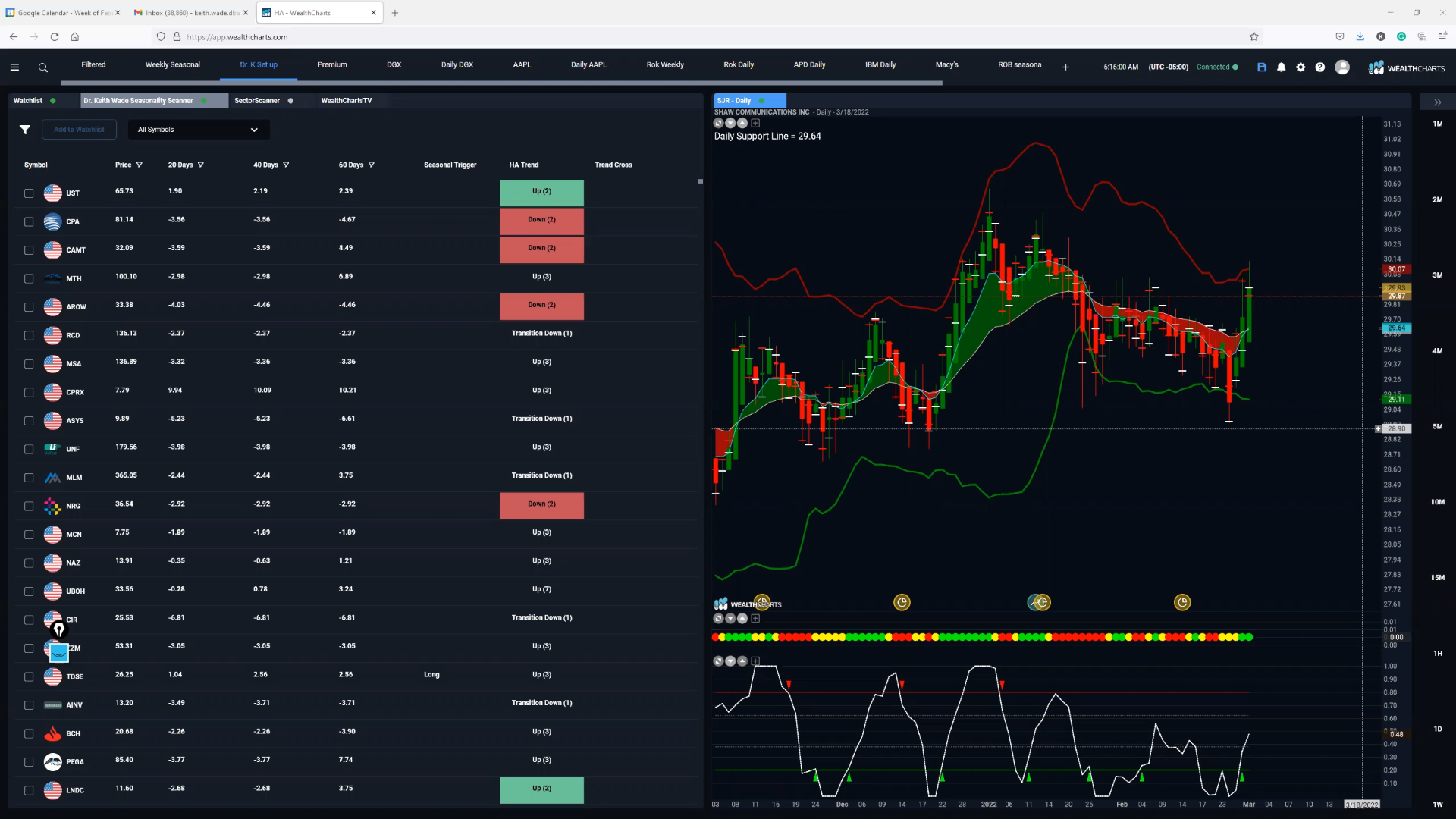Open the settings gear icon

click(1301, 67)
